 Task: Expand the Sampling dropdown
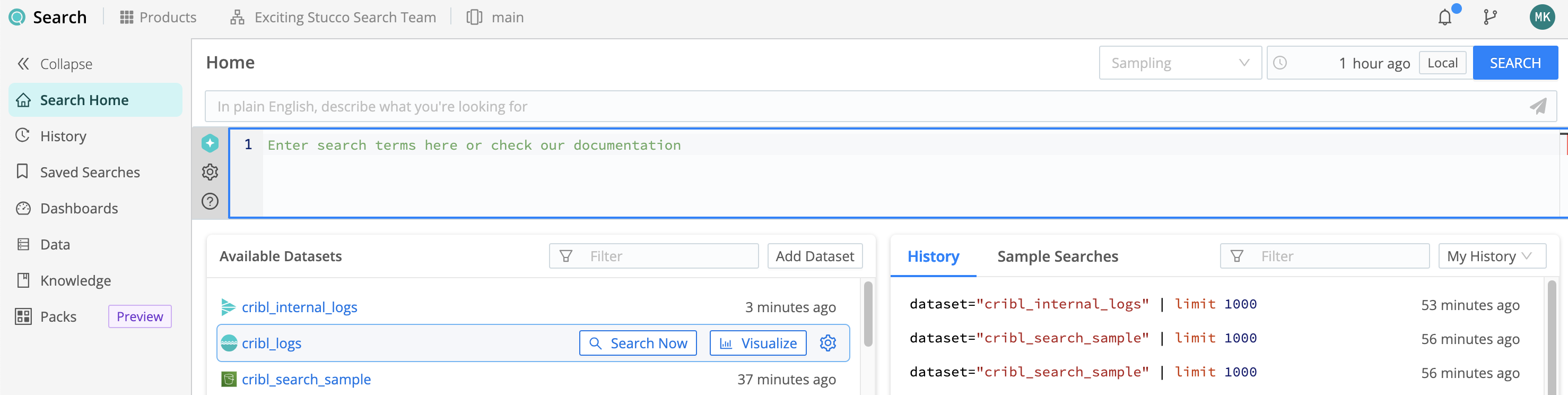click(1180, 63)
